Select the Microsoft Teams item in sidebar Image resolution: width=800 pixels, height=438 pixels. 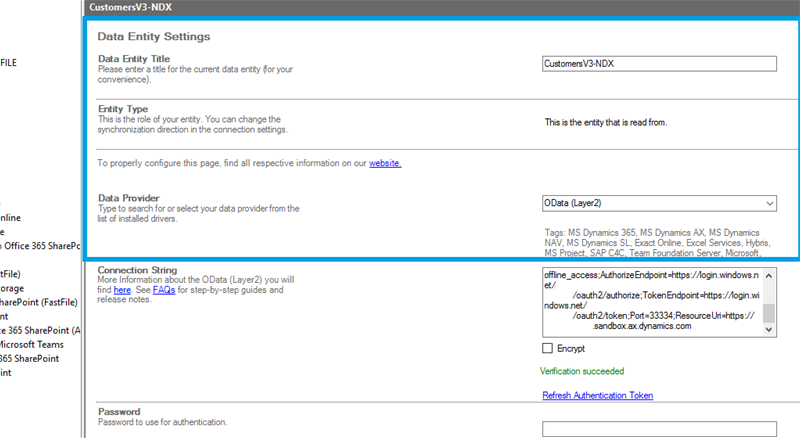[30, 344]
